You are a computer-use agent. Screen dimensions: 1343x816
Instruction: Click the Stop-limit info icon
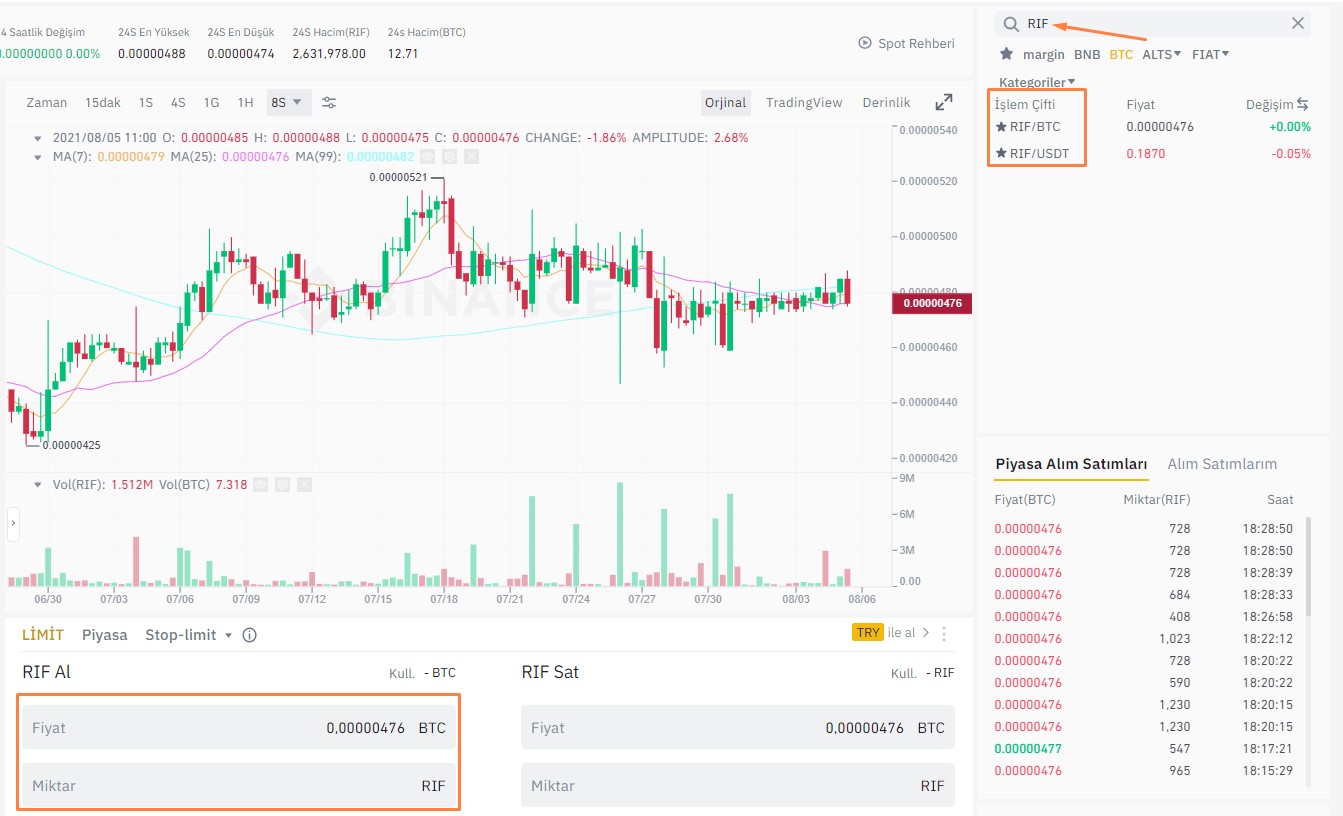coord(250,635)
